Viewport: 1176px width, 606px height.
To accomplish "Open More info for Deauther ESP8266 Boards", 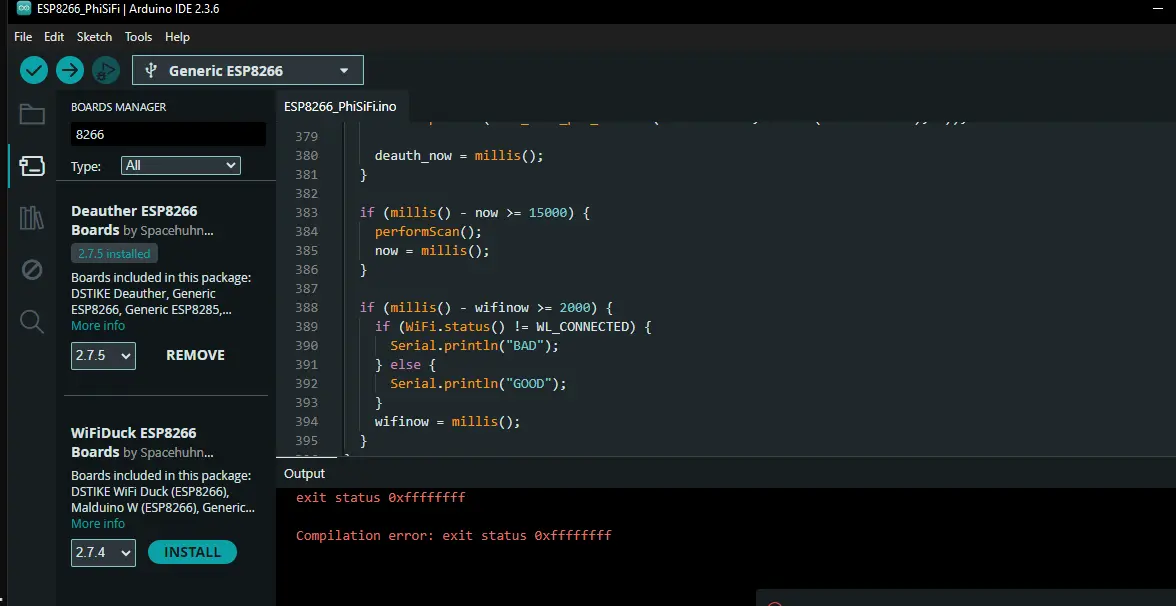I will [x=98, y=326].
